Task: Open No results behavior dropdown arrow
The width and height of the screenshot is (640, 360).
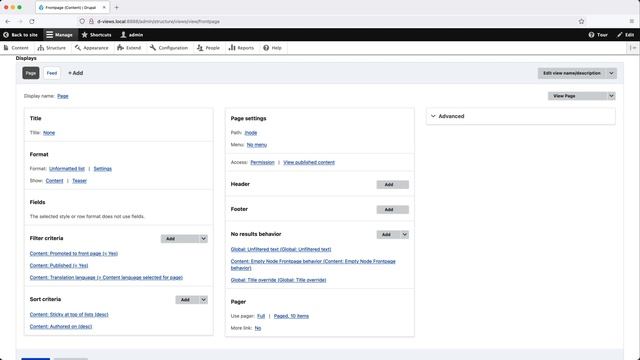Action: tap(404, 235)
